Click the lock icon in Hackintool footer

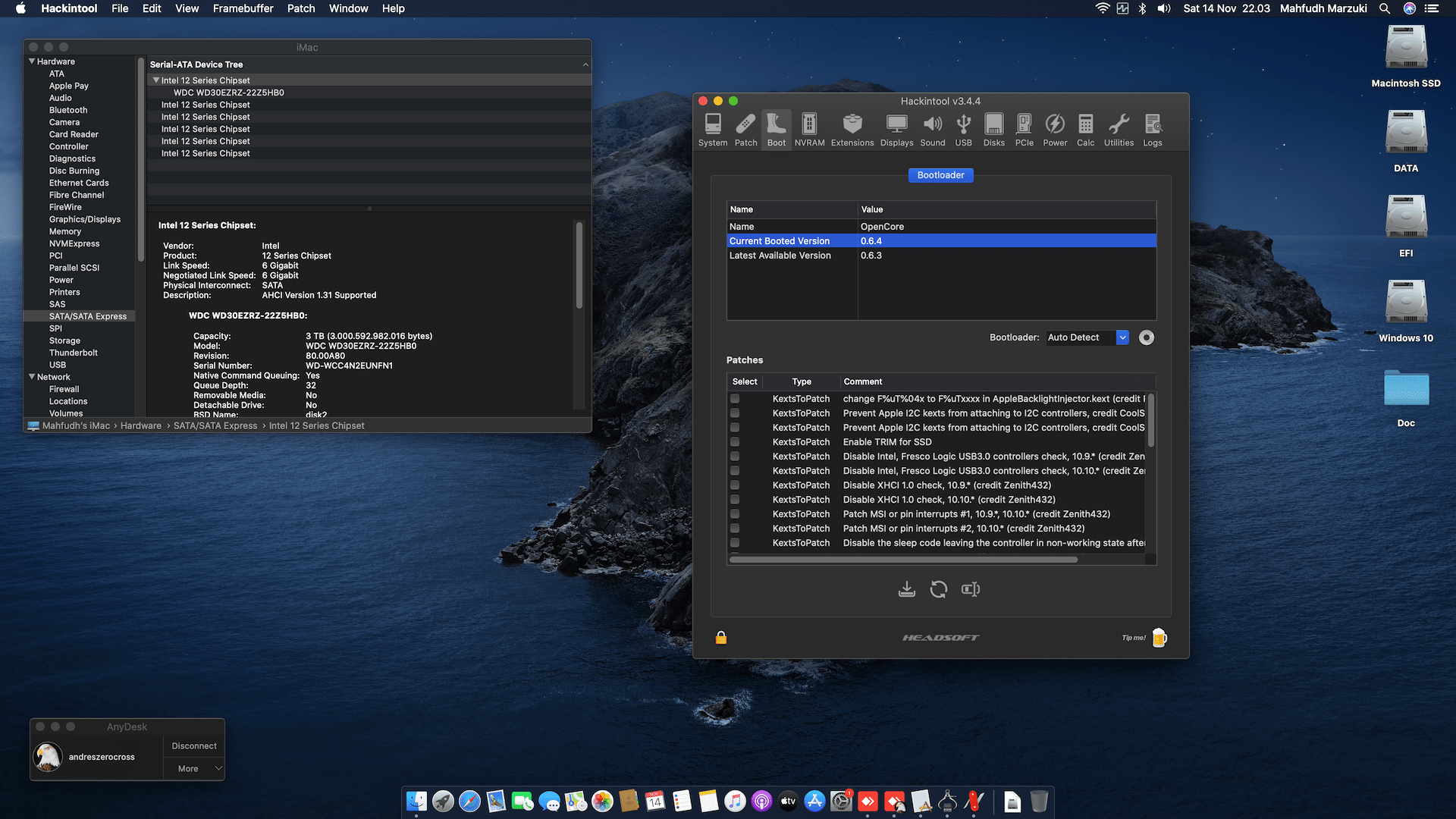[x=720, y=637]
